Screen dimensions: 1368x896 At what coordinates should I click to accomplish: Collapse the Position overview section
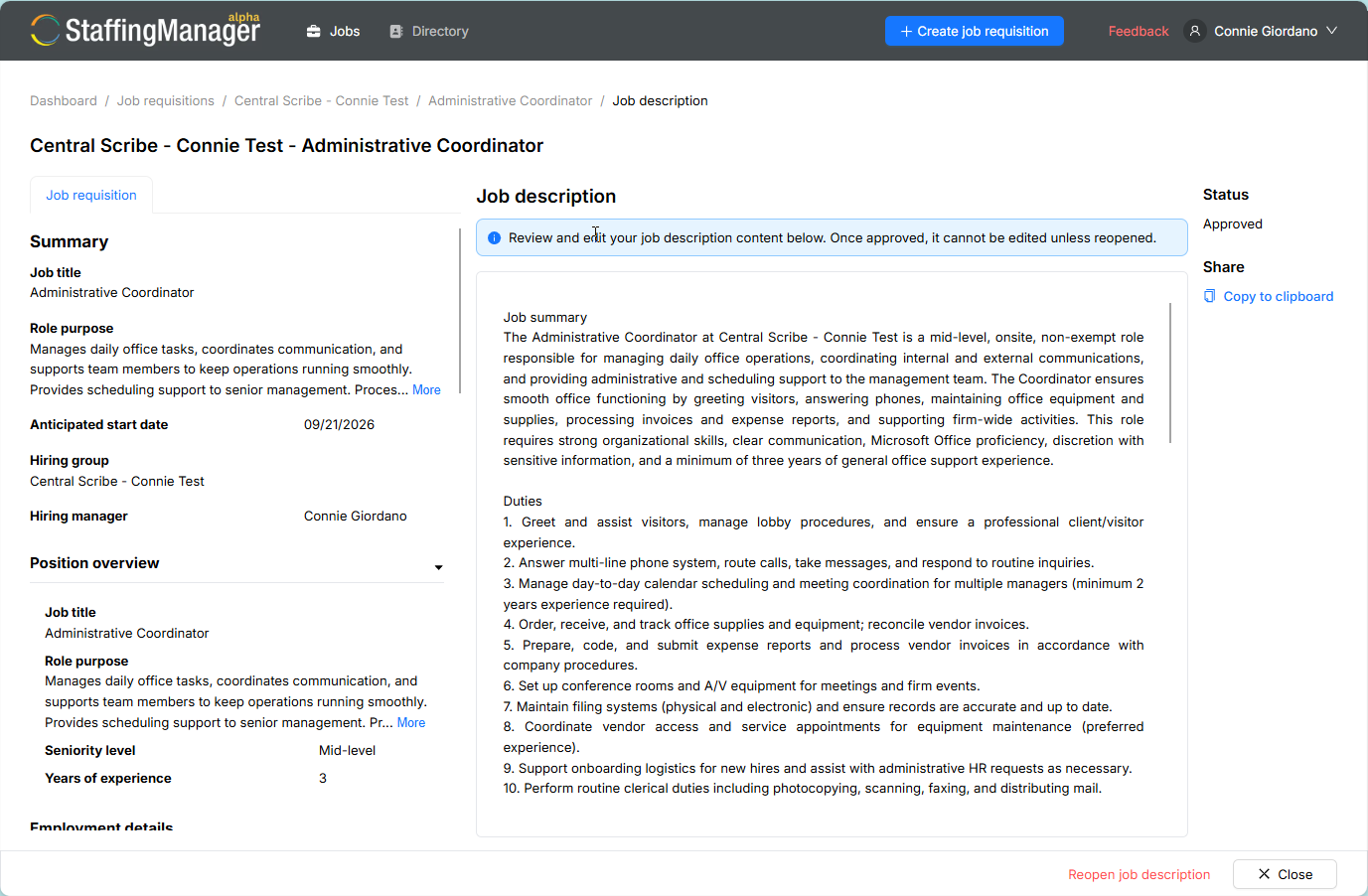point(438,567)
